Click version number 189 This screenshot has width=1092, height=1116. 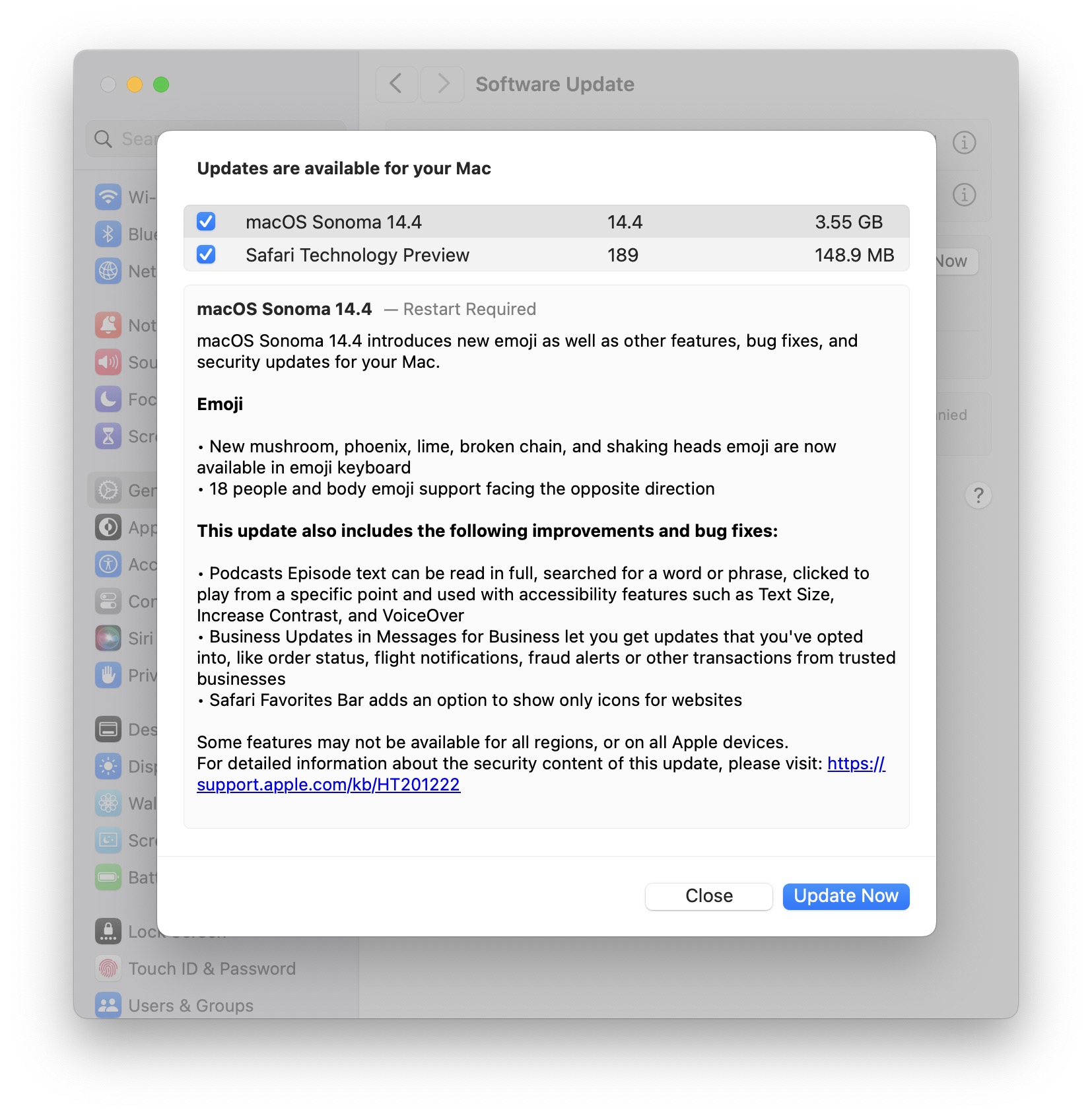623,255
